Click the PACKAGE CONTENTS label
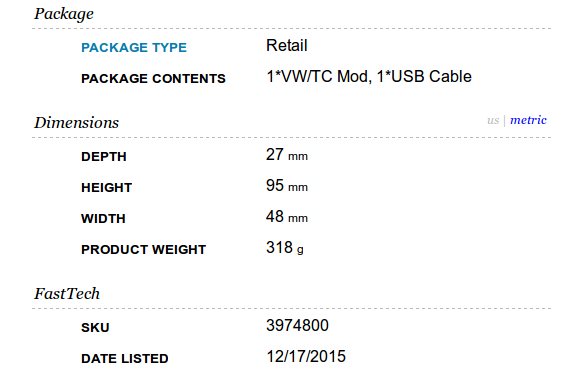This screenshot has width=570, height=379. coord(153,78)
